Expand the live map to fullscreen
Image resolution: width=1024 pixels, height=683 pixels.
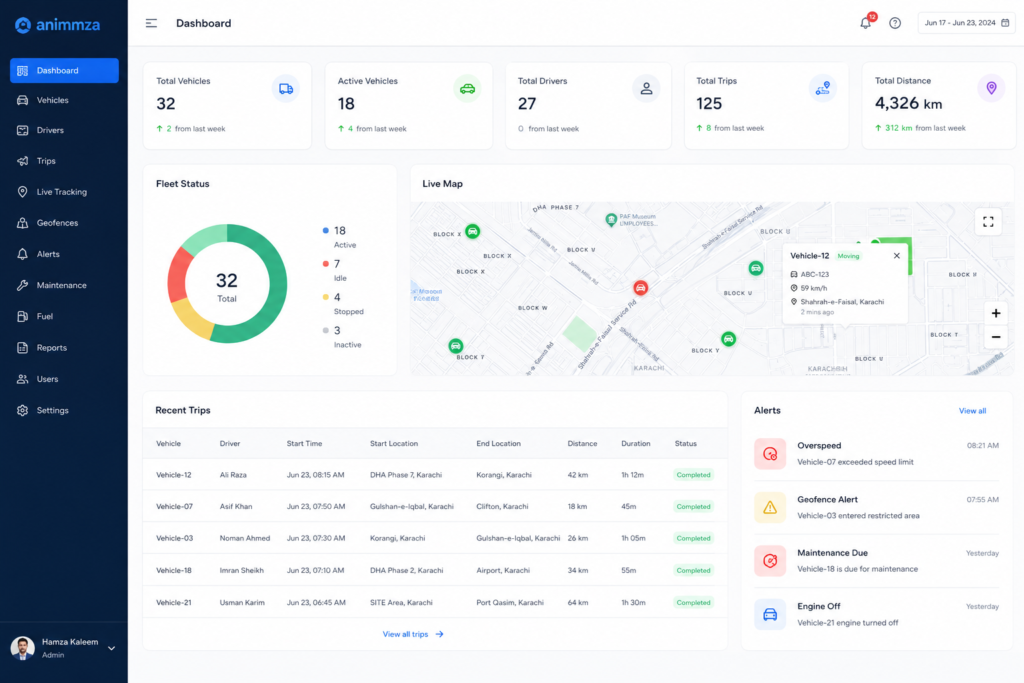[988, 222]
